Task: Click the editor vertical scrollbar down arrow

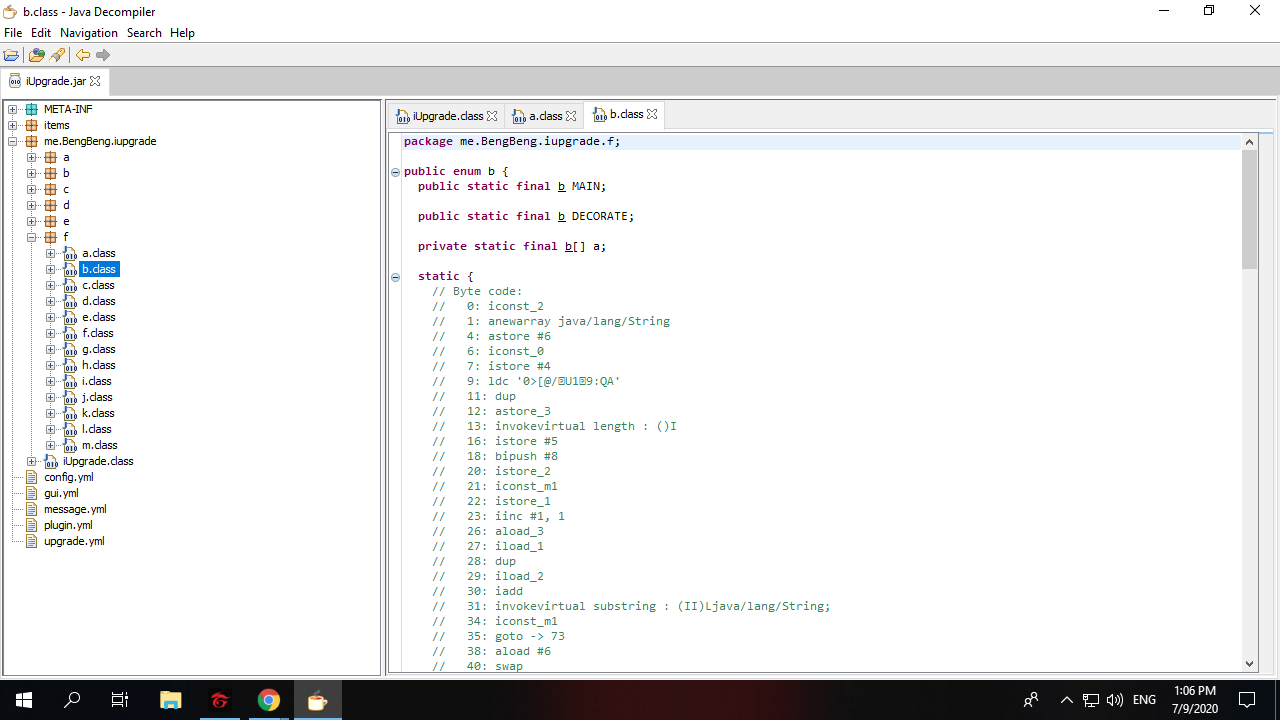Action: tap(1249, 662)
